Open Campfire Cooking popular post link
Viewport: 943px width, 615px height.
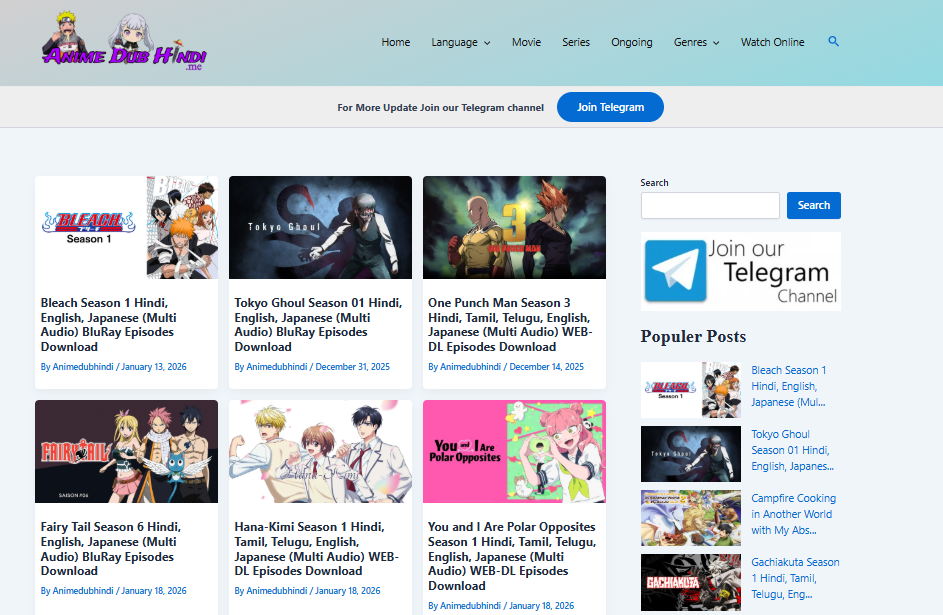click(x=793, y=514)
